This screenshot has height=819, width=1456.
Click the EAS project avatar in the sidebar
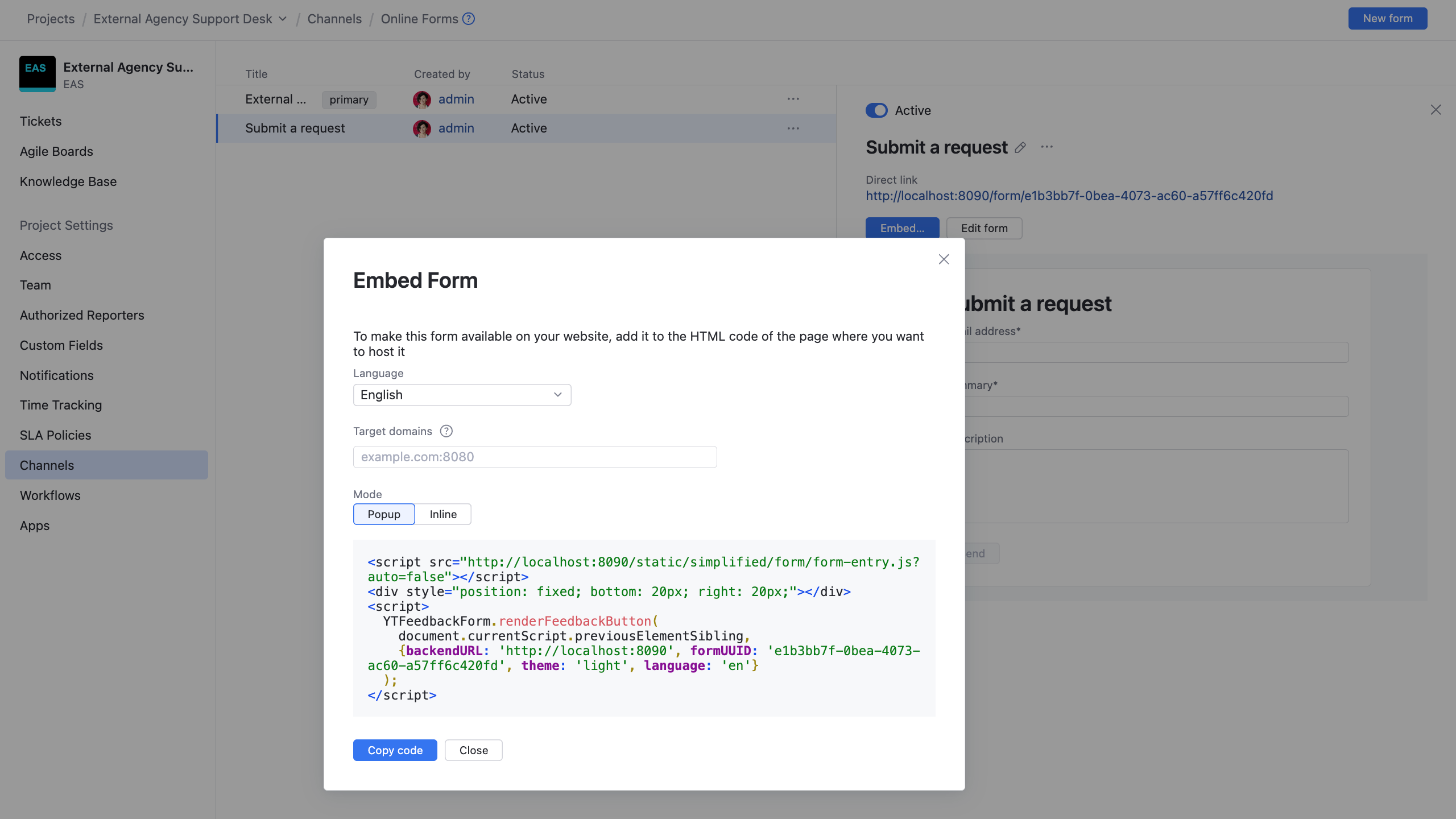[x=37, y=73]
